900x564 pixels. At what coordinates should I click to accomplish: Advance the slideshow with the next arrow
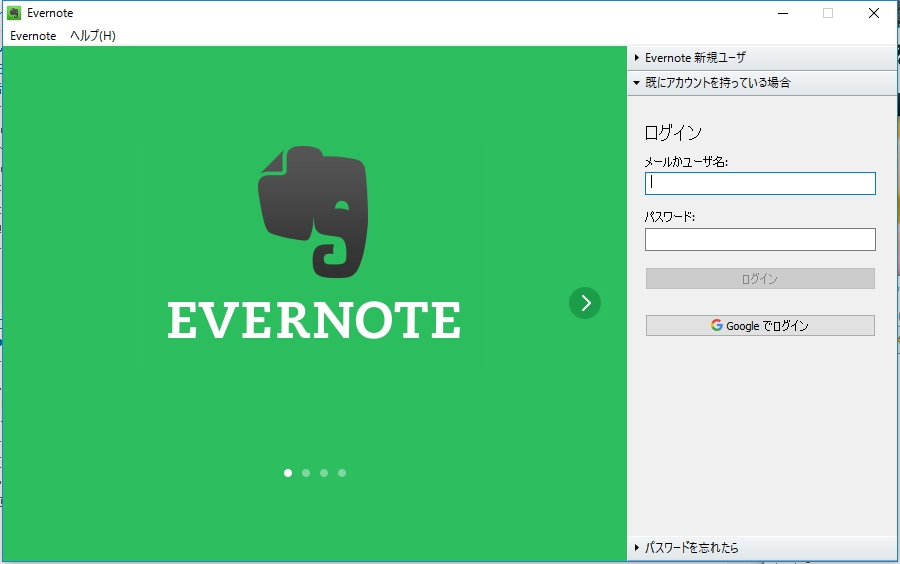[x=585, y=303]
